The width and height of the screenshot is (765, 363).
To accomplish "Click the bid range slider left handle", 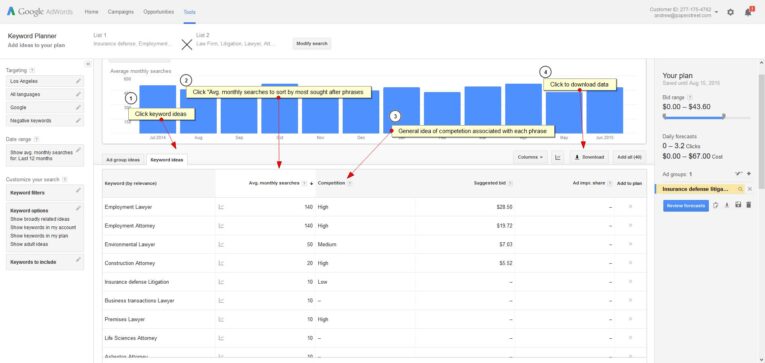I will click(664, 116).
